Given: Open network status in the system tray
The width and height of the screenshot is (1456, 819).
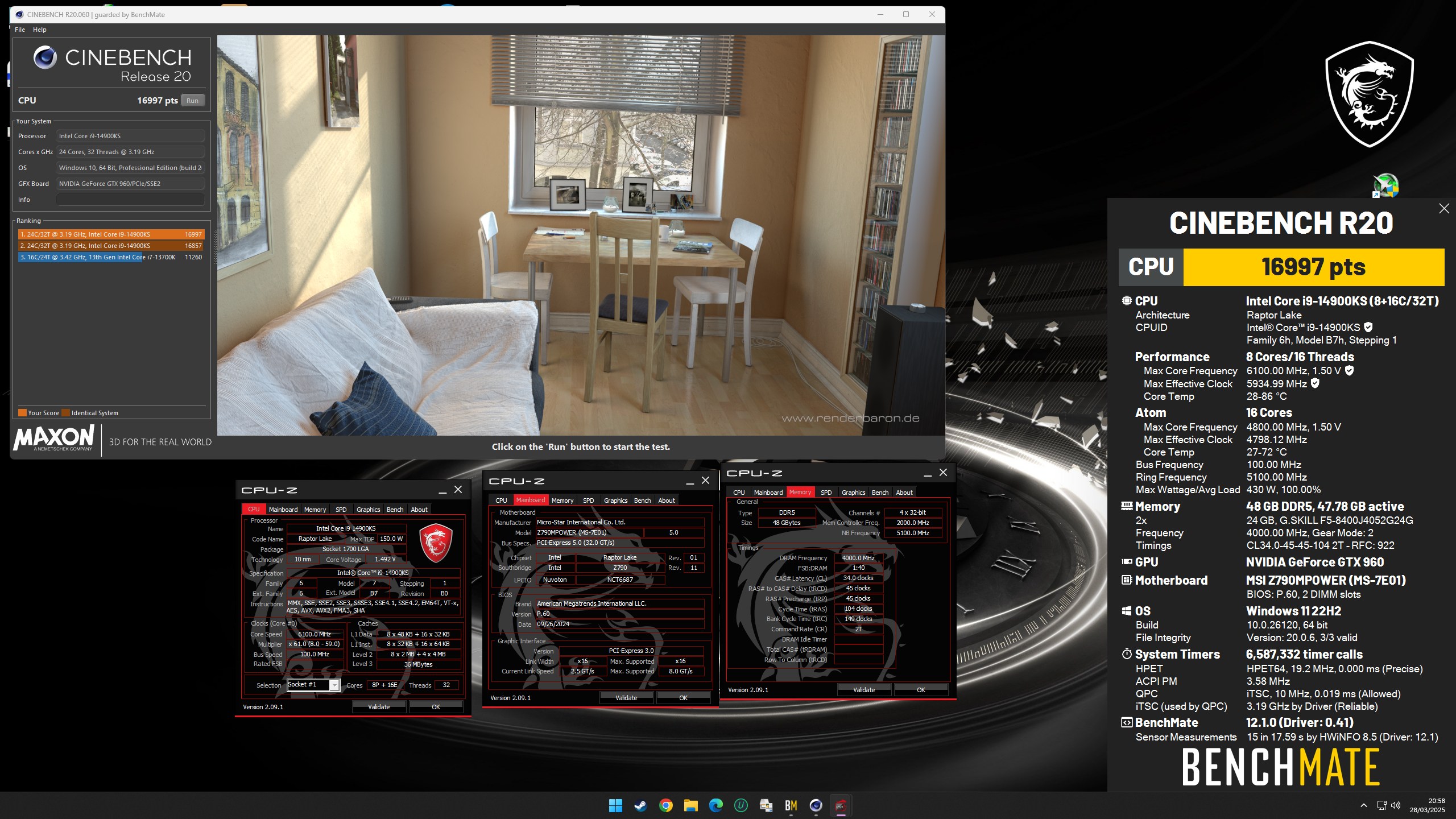Looking at the screenshot, I should pos(1381,805).
